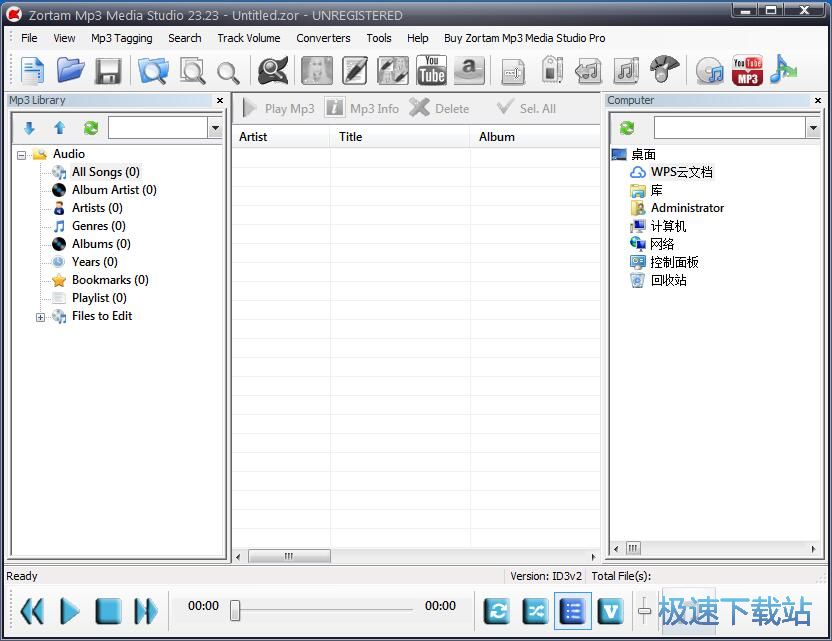Expand the Files to Edit node
This screenshot has height=641, width=832.
pyautogui.click(x=41, y=317)
